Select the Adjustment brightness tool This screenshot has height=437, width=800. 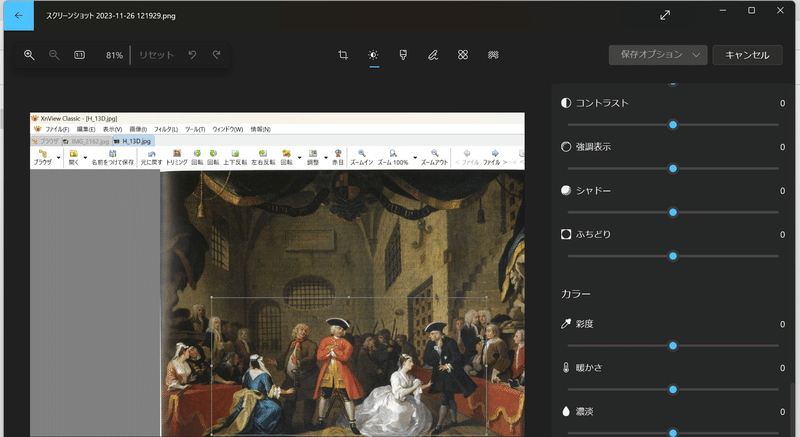click(x=373, y=55)
